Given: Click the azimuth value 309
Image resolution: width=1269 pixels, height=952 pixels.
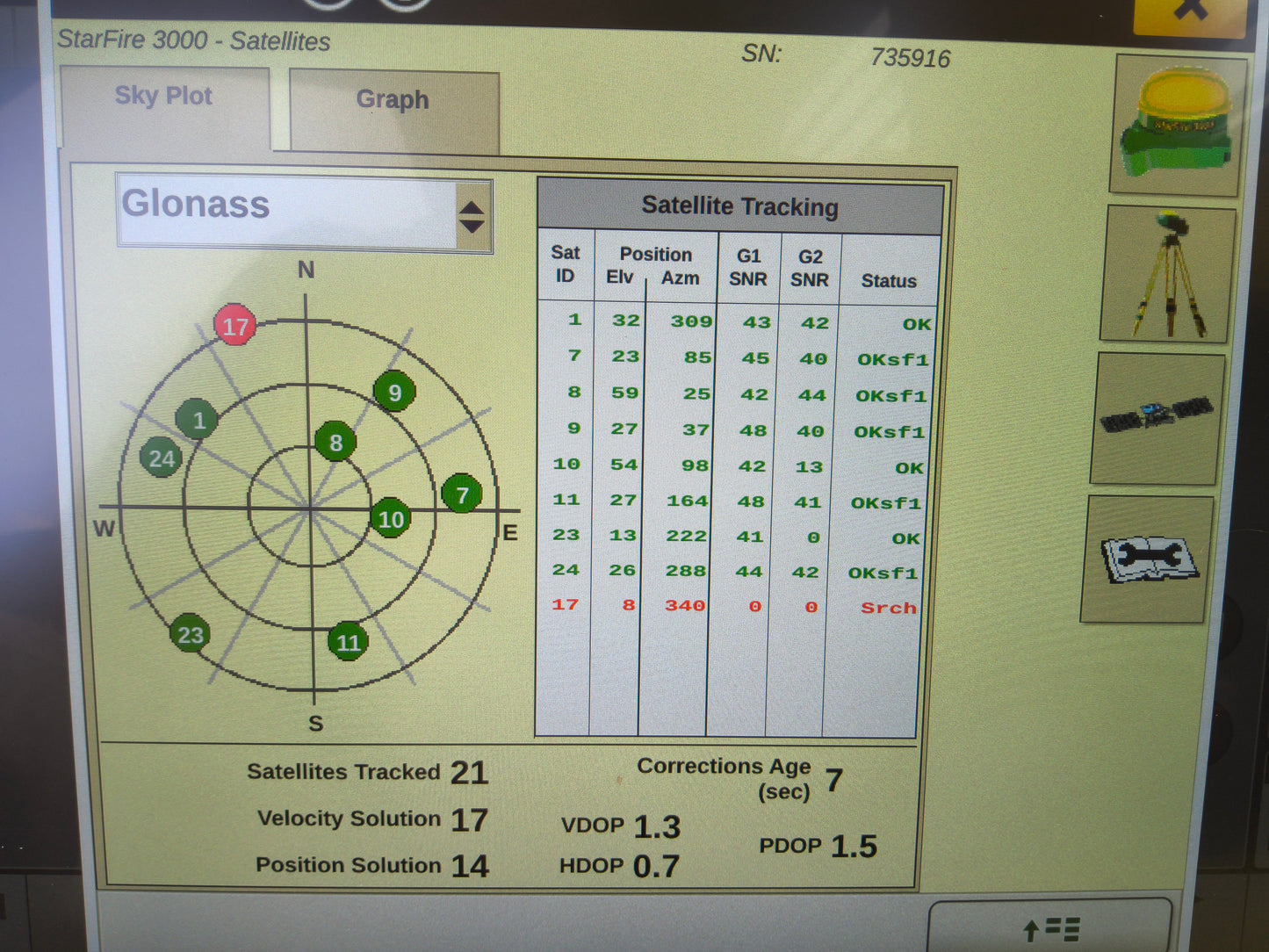Looking at the screenshot, I should (x=691, y=321).
